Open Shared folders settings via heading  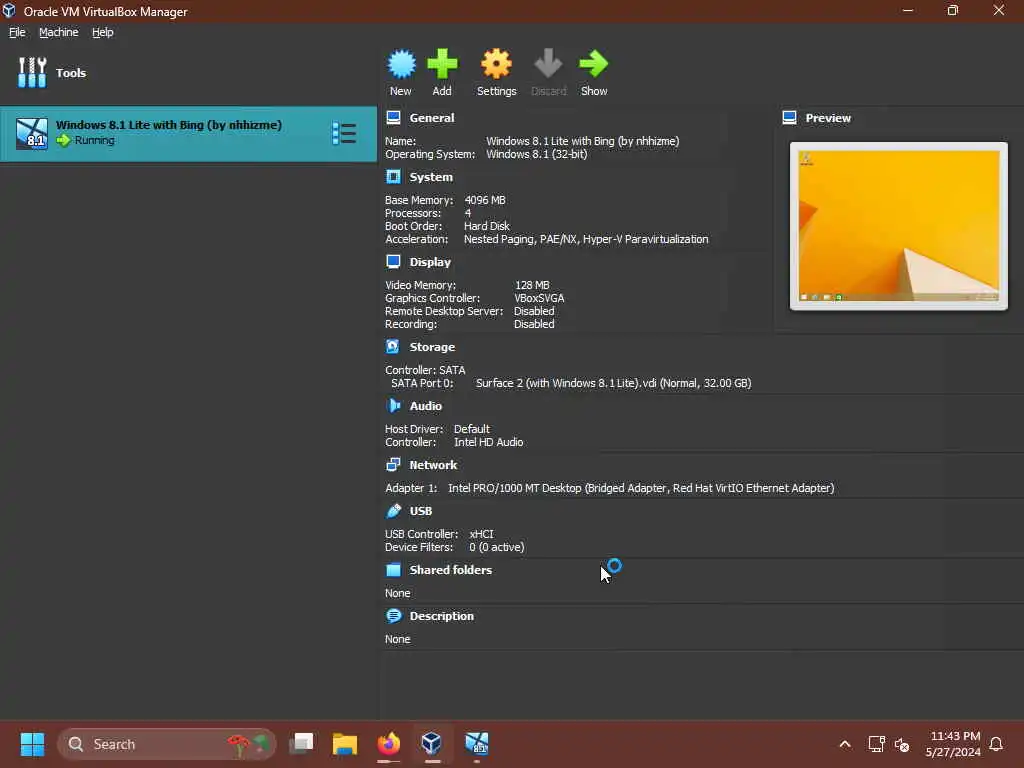coord(451,570)
